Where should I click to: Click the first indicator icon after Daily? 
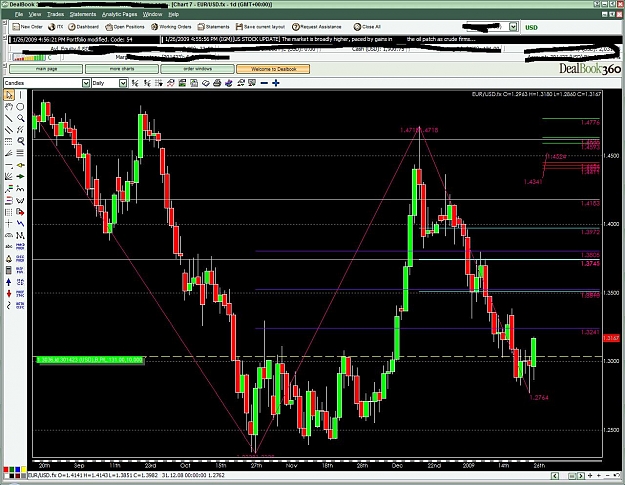point(135,83)
